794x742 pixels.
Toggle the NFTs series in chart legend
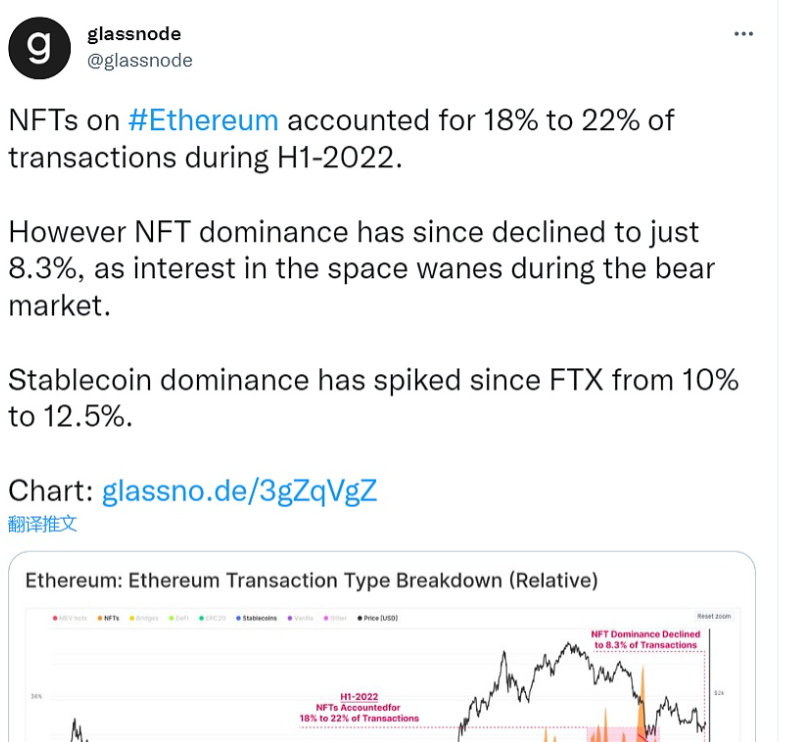tap(110, 618)
